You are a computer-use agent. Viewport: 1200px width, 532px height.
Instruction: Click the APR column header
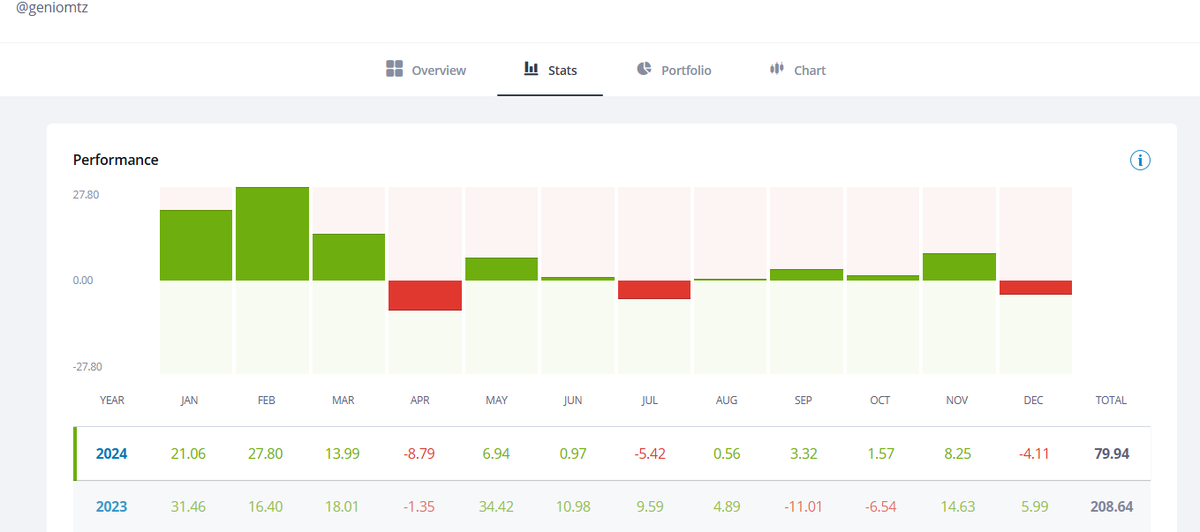(x=420, y=400)
